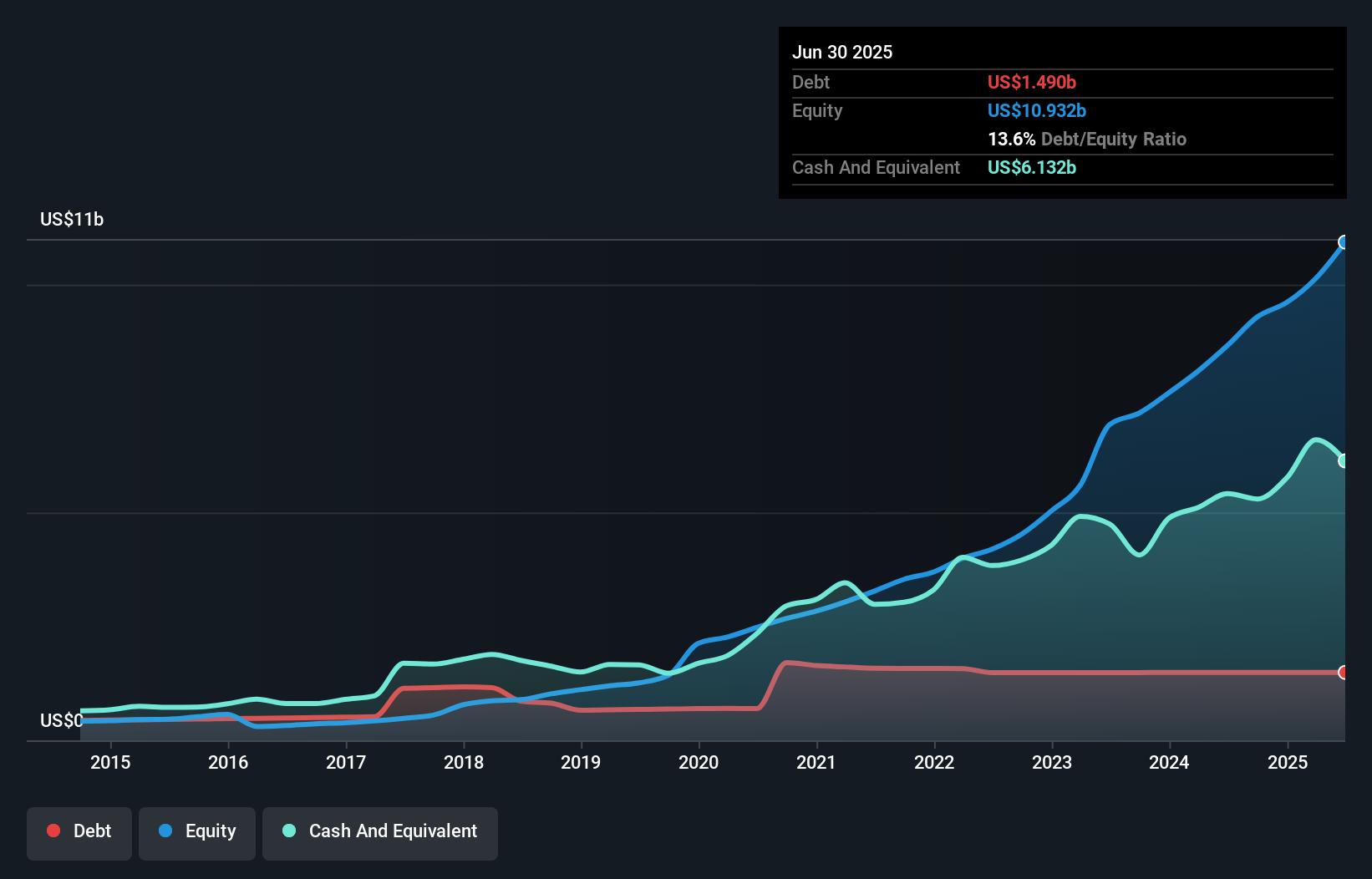The width and height of the screenshot is (1372, 879).
Task: Click the US$10.932b Equity value in tooltip
Action: 1036,110
